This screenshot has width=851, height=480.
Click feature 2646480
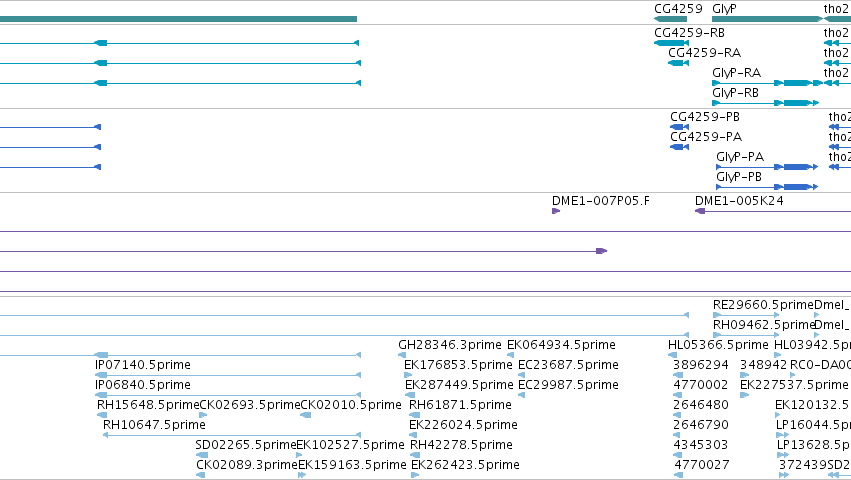pos(701,405)
